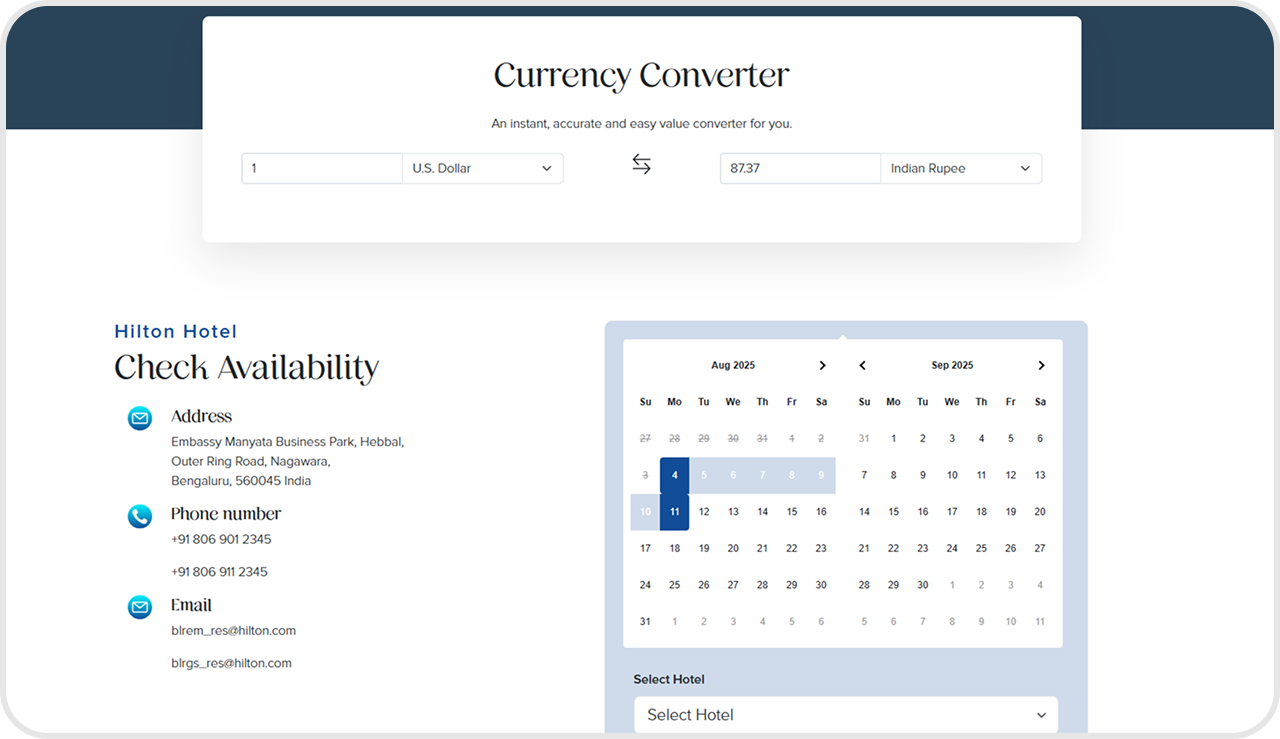Click phone number +91 806 911 2345
The image size is (1280, 739).
click(219, 572)
